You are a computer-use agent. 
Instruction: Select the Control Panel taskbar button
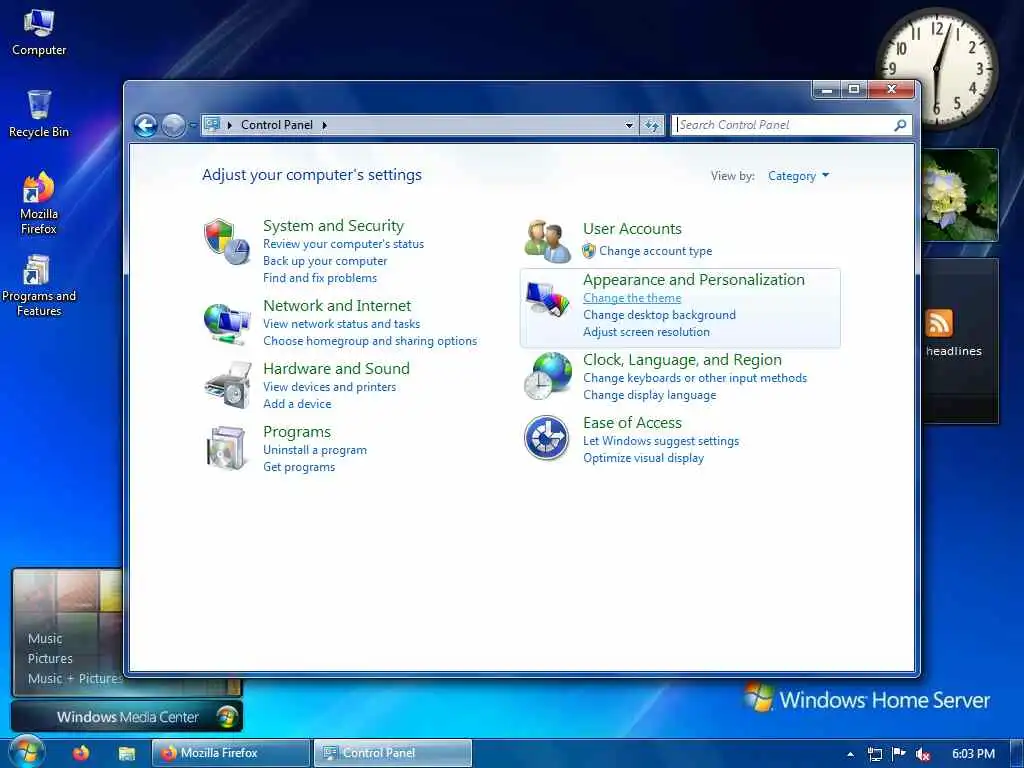tap(392, 753)
